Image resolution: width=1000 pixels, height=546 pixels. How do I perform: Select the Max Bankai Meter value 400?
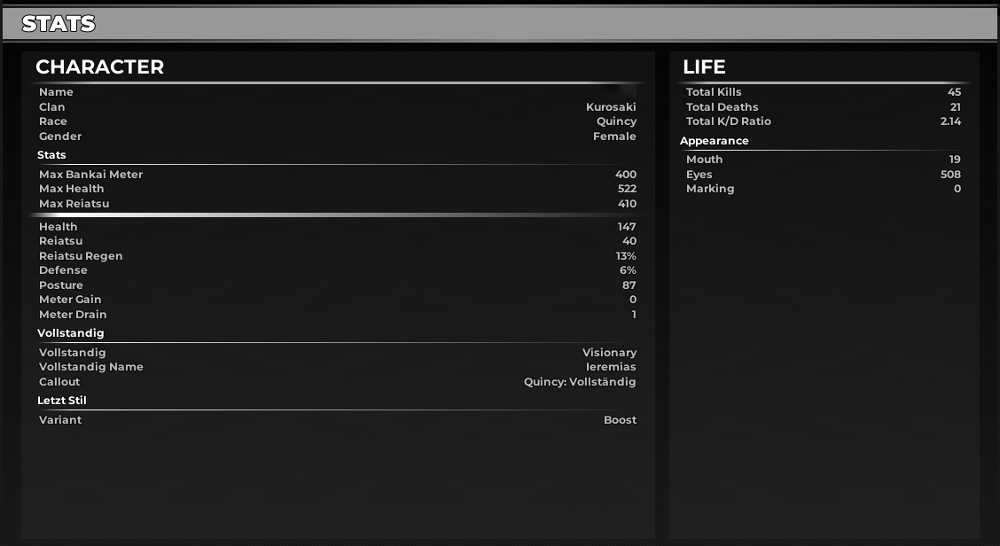[x=626, y=174]
